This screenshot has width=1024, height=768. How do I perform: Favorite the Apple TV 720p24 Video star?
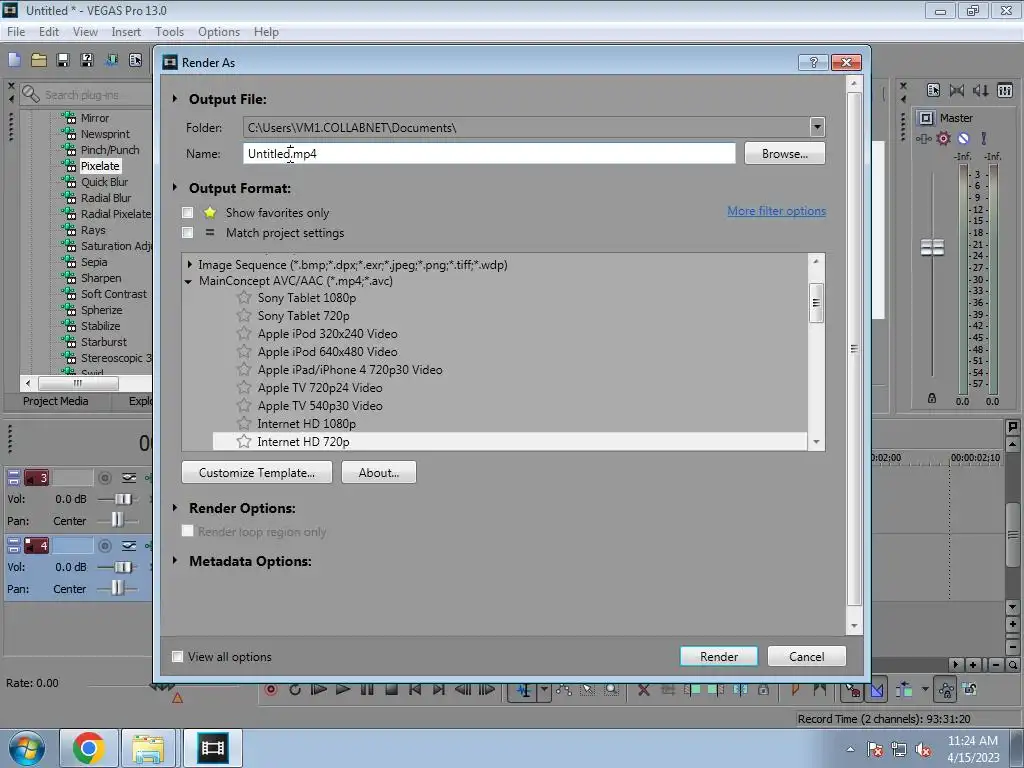tap(244, 387)
